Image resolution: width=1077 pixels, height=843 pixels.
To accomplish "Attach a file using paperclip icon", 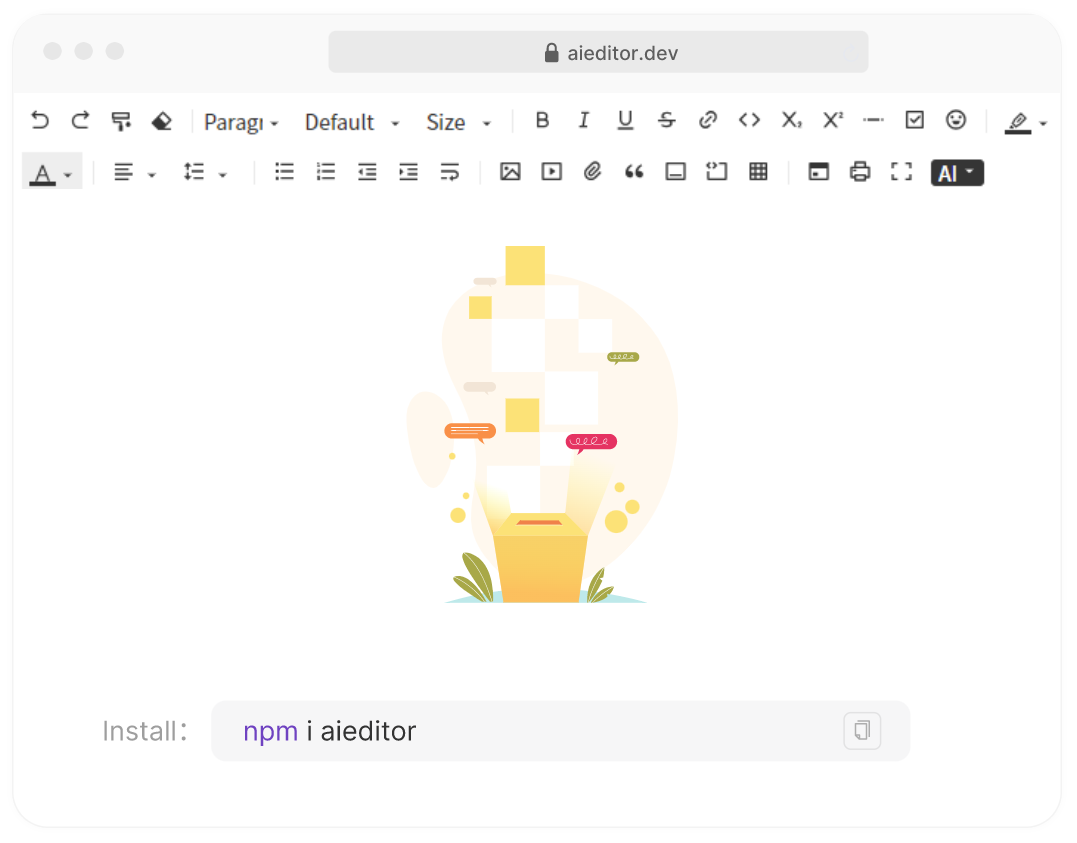I will pyautogui.click(x=593, y=172).
